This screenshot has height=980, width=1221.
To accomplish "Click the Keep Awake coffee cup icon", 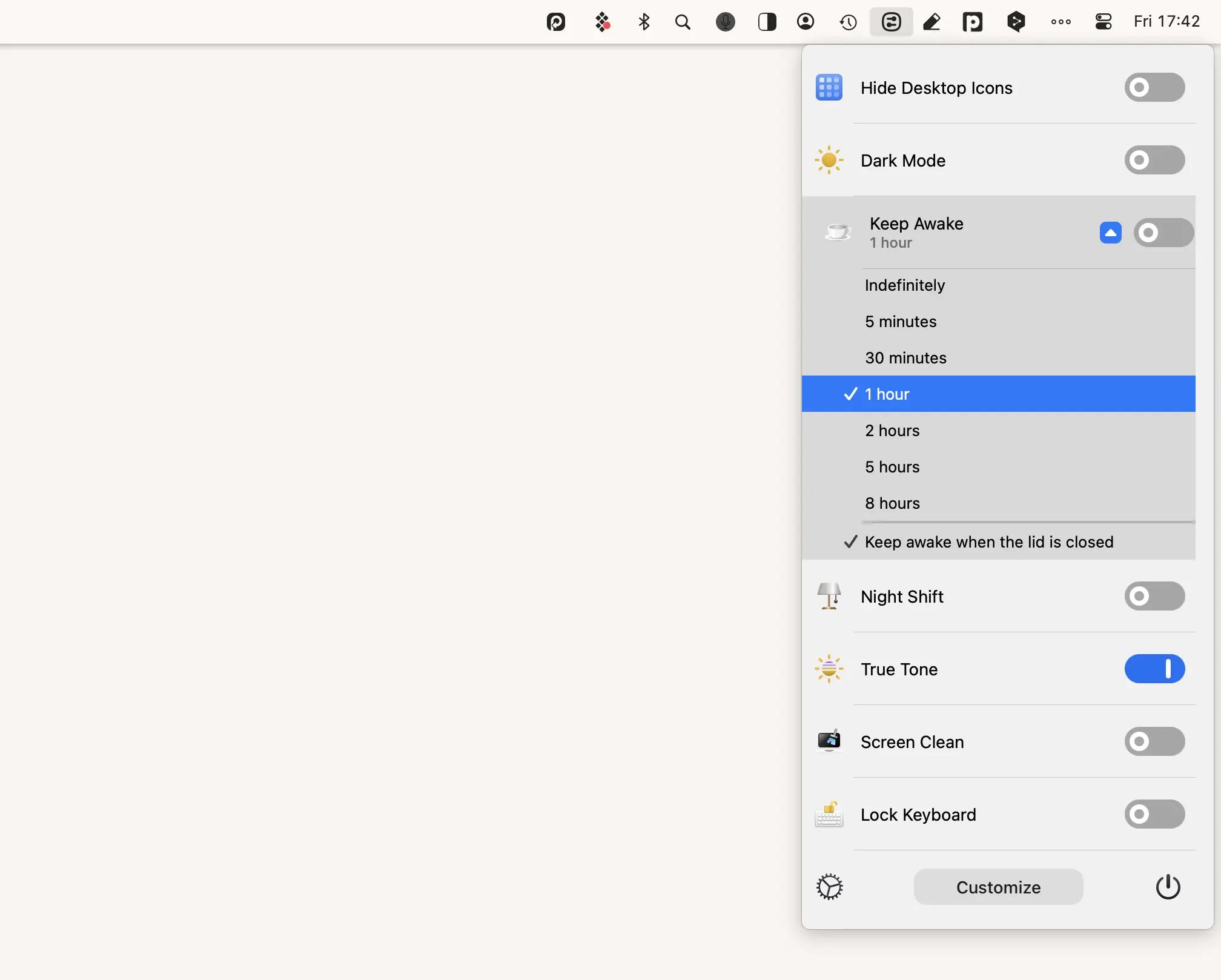I will (x=837, y=232).
